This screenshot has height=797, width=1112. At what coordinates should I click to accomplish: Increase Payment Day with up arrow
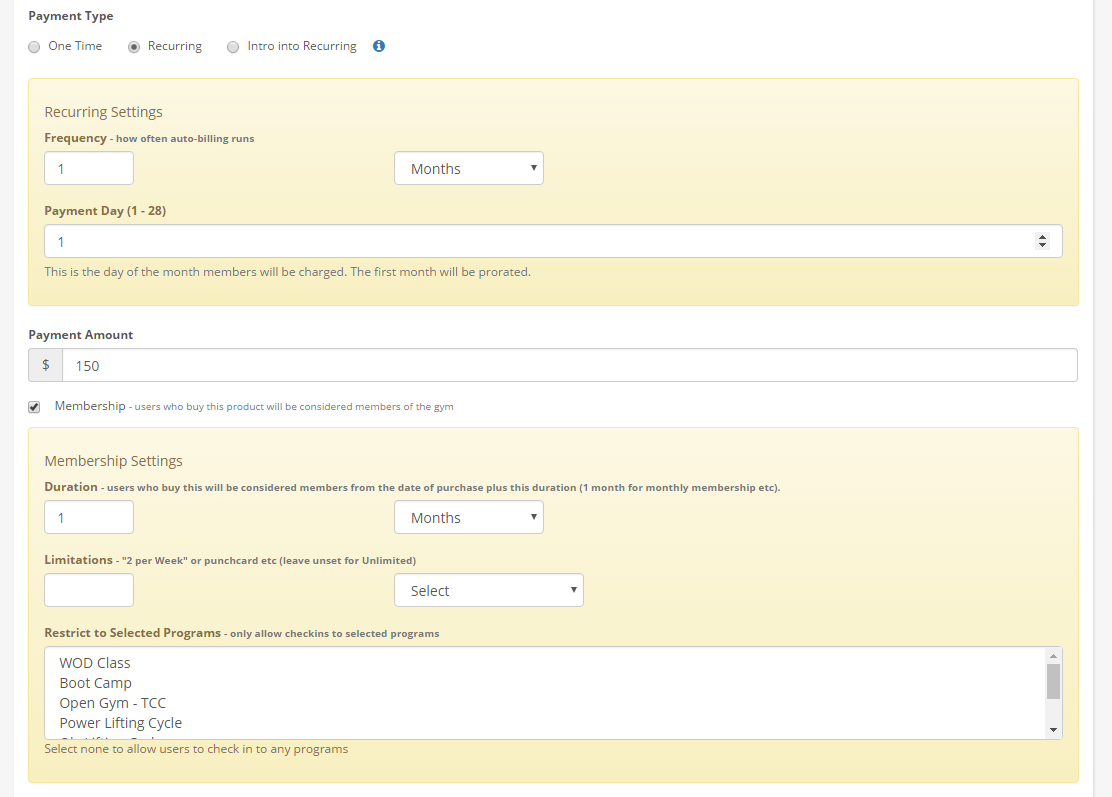tap(1042, 237)
